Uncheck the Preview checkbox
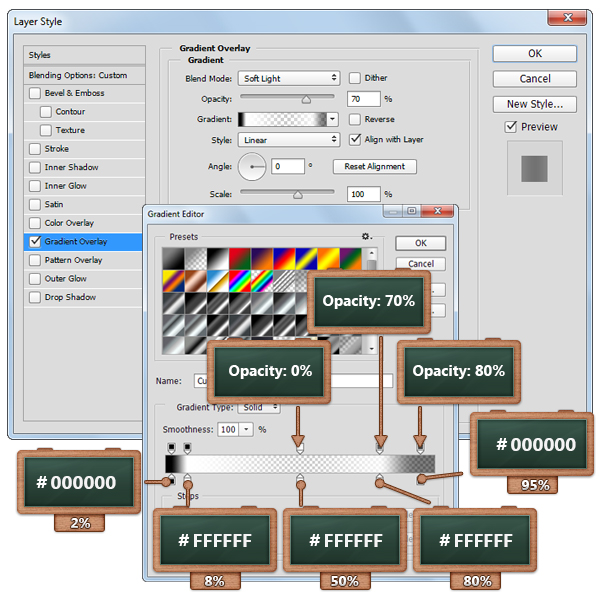Screen dimensions: 600x600 [x=511, y=127]
